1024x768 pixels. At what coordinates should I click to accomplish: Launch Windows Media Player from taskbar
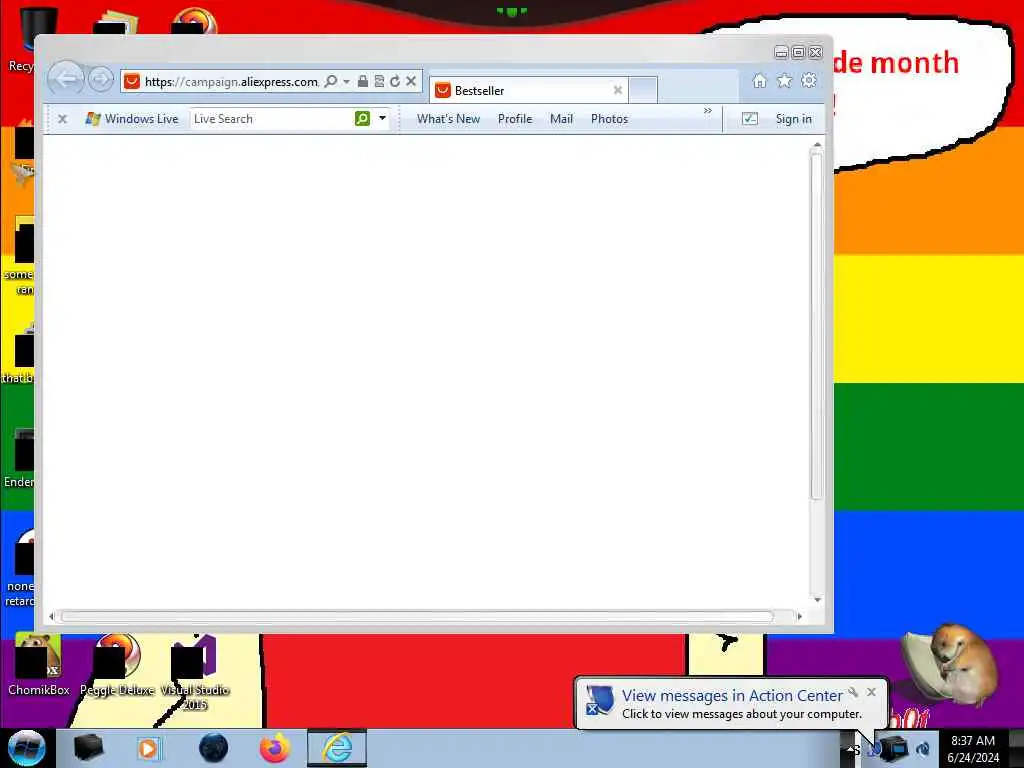click(148, 748)
